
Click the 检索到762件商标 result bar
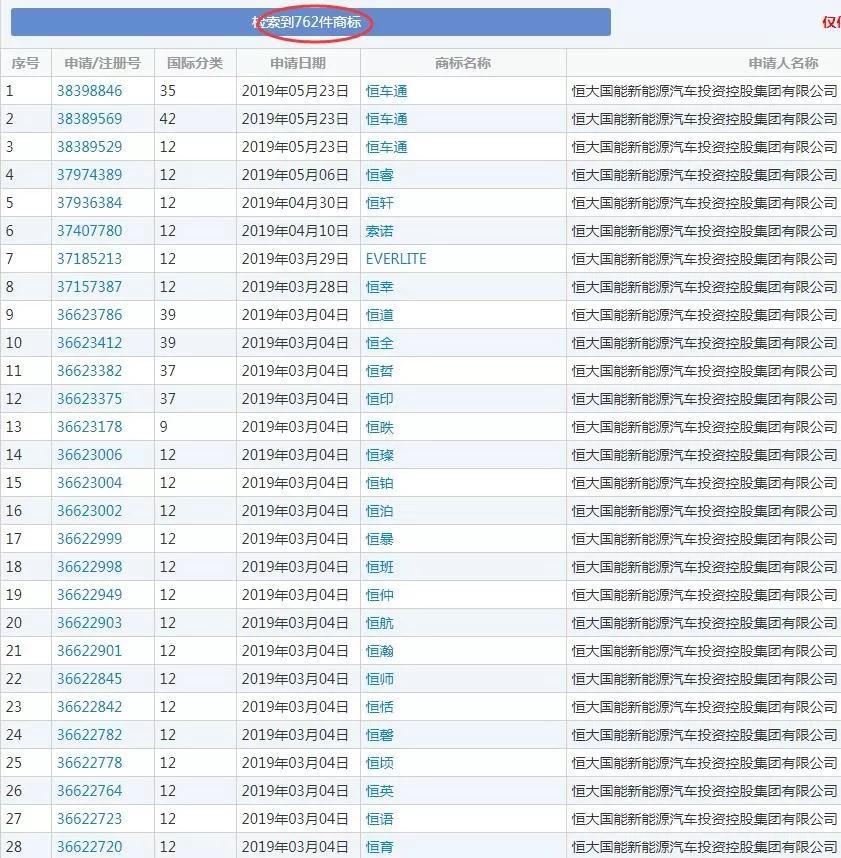tap(311, 22)
